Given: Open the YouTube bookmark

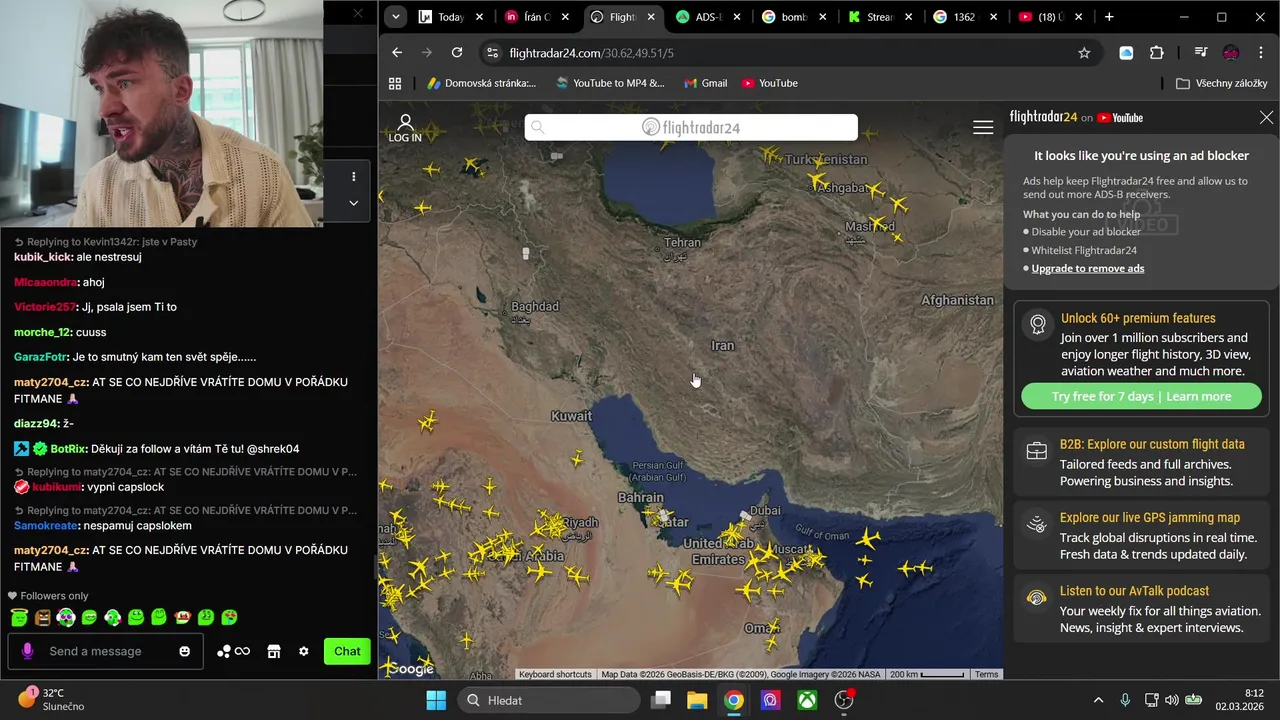Looking at the screenshot, I should (x=769, y=83).
